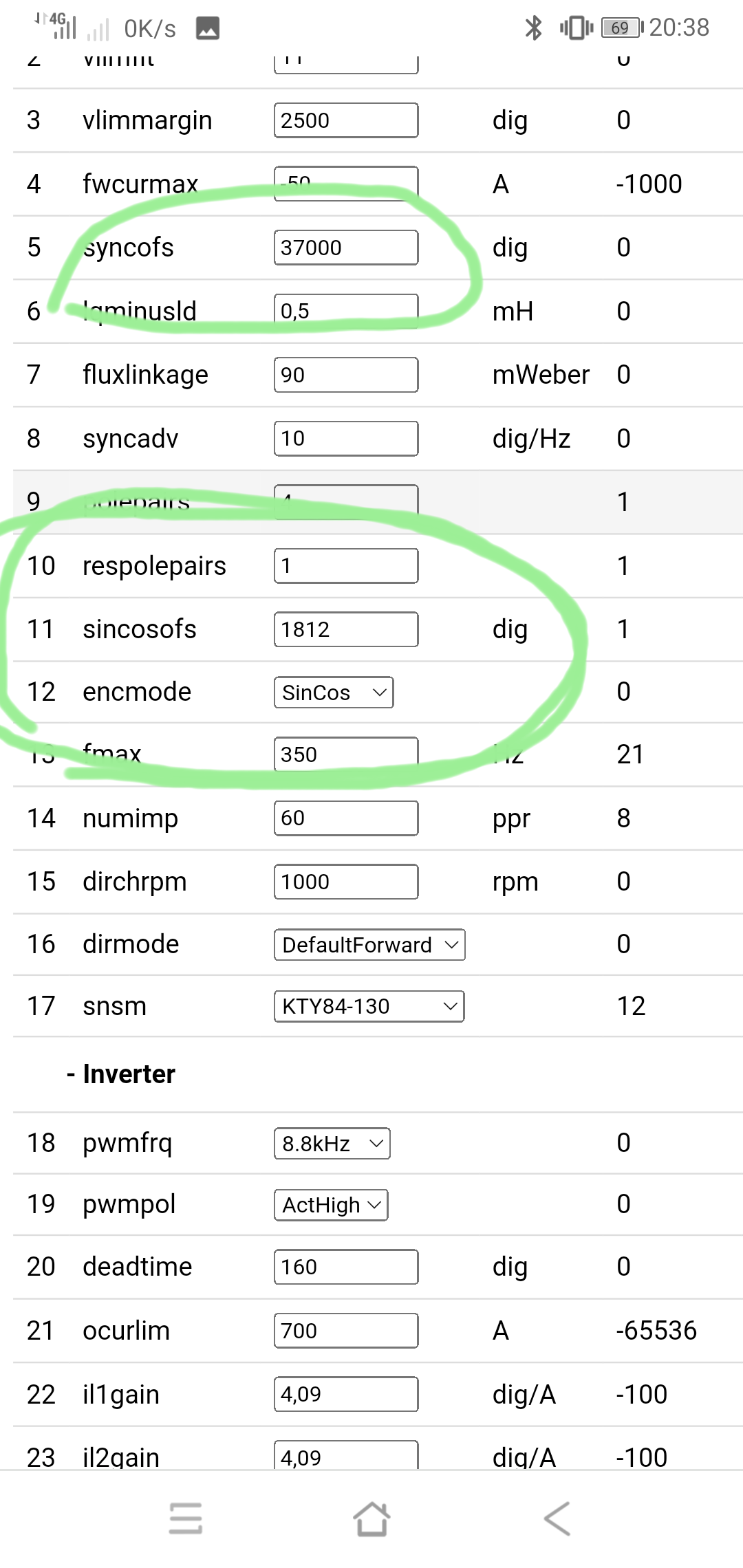Change the pwmfrq 8.8kHz dropdown
Viewport: 743px width, 1568px height.
coord(332,1144)
